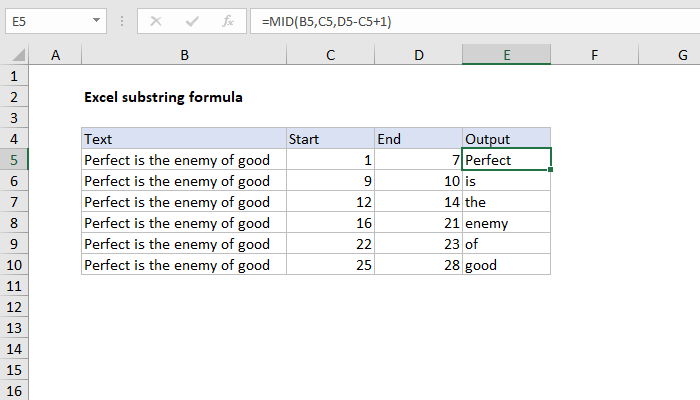The image size is (700, 400).
Task: Click the formula bar containing =MID formula
Action: (x=475, y=21)
